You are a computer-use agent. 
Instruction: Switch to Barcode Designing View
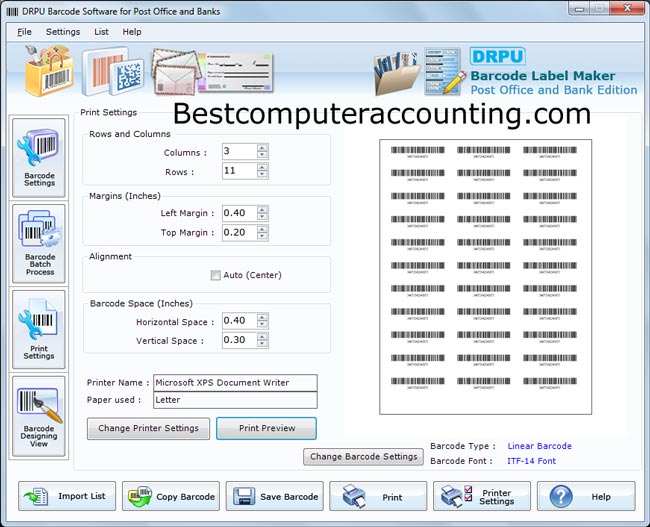39,416
